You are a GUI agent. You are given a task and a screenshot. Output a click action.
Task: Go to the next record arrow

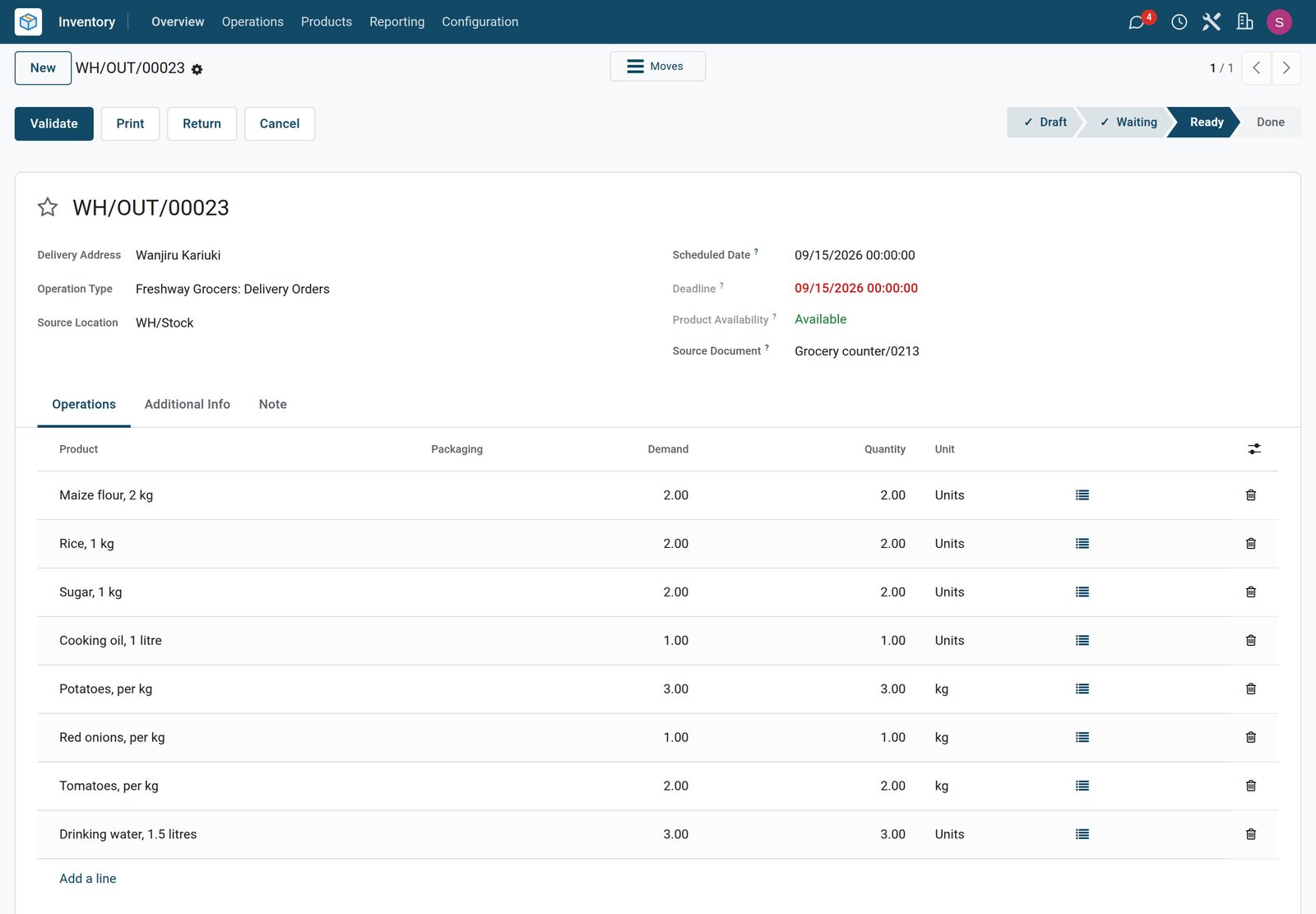click(x=1286, y=68)
